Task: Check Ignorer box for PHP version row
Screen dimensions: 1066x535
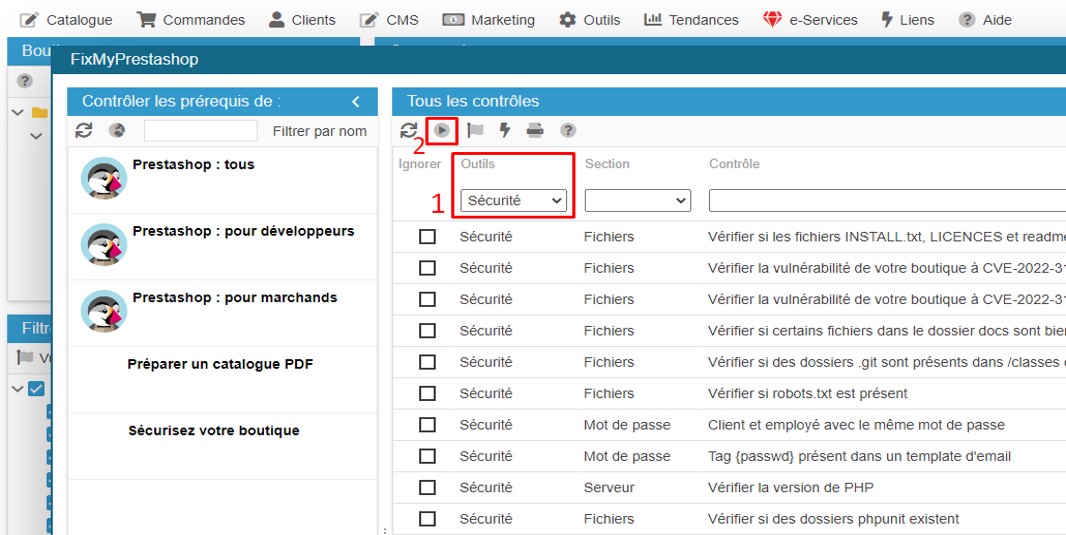Action: [x=428, y=487]
